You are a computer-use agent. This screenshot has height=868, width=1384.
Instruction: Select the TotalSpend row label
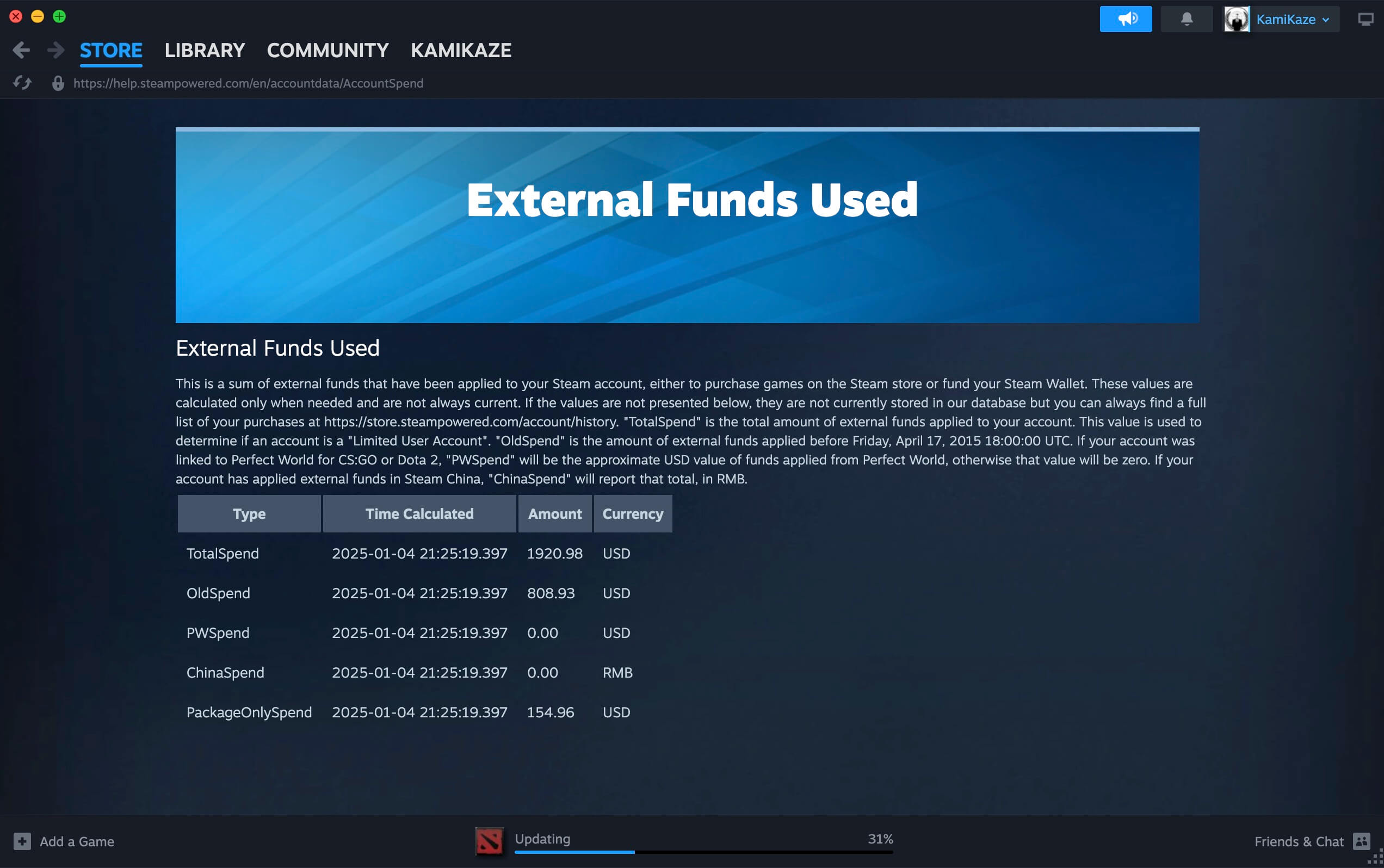223,554
